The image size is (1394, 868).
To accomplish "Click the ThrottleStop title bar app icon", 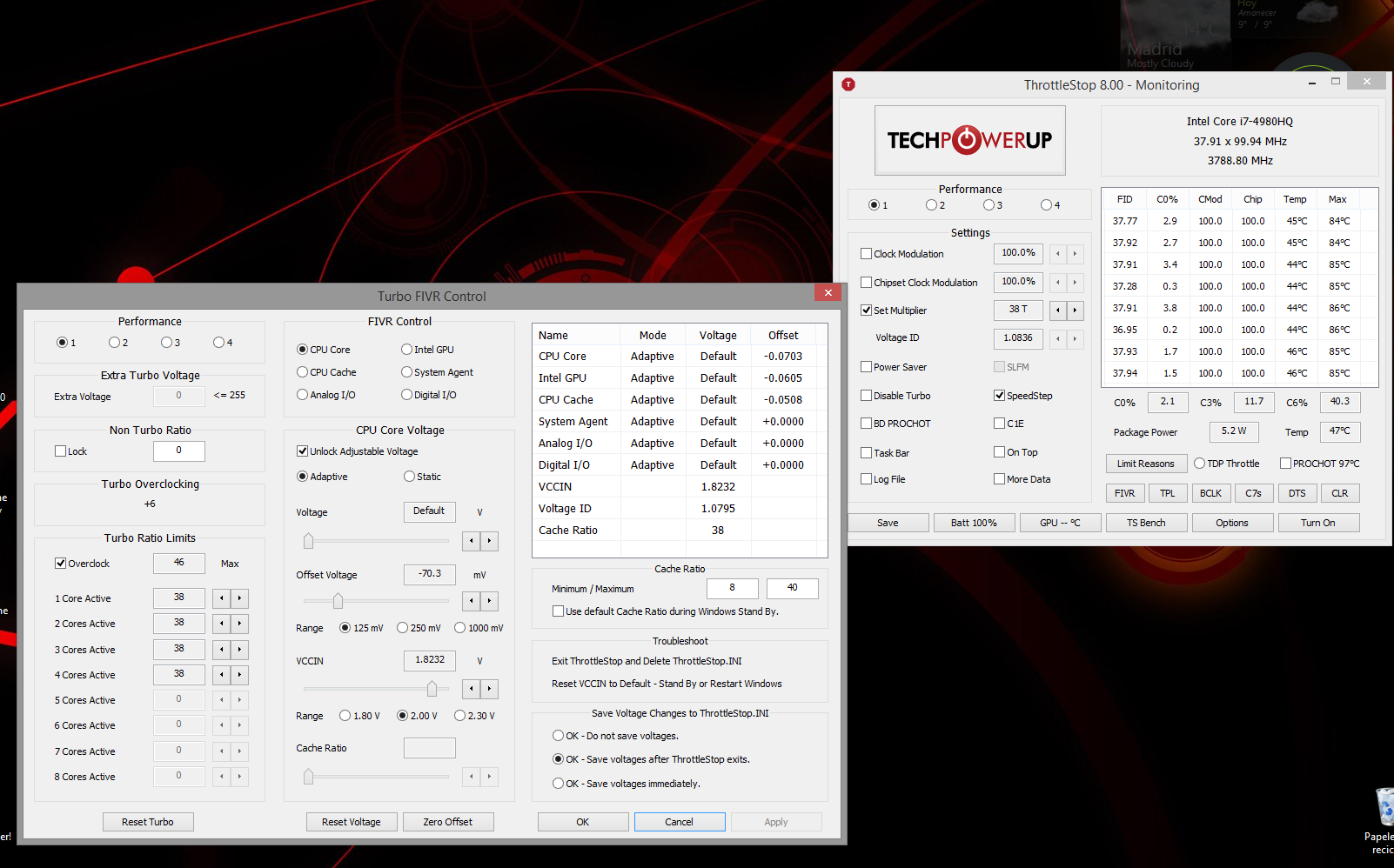I will pyautogui.click(x=848, y=84).
